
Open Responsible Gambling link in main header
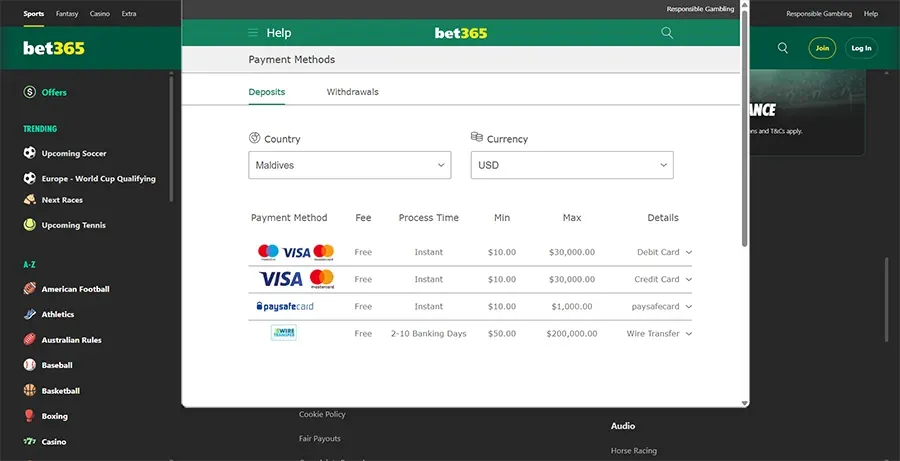[x=819, y=14]
